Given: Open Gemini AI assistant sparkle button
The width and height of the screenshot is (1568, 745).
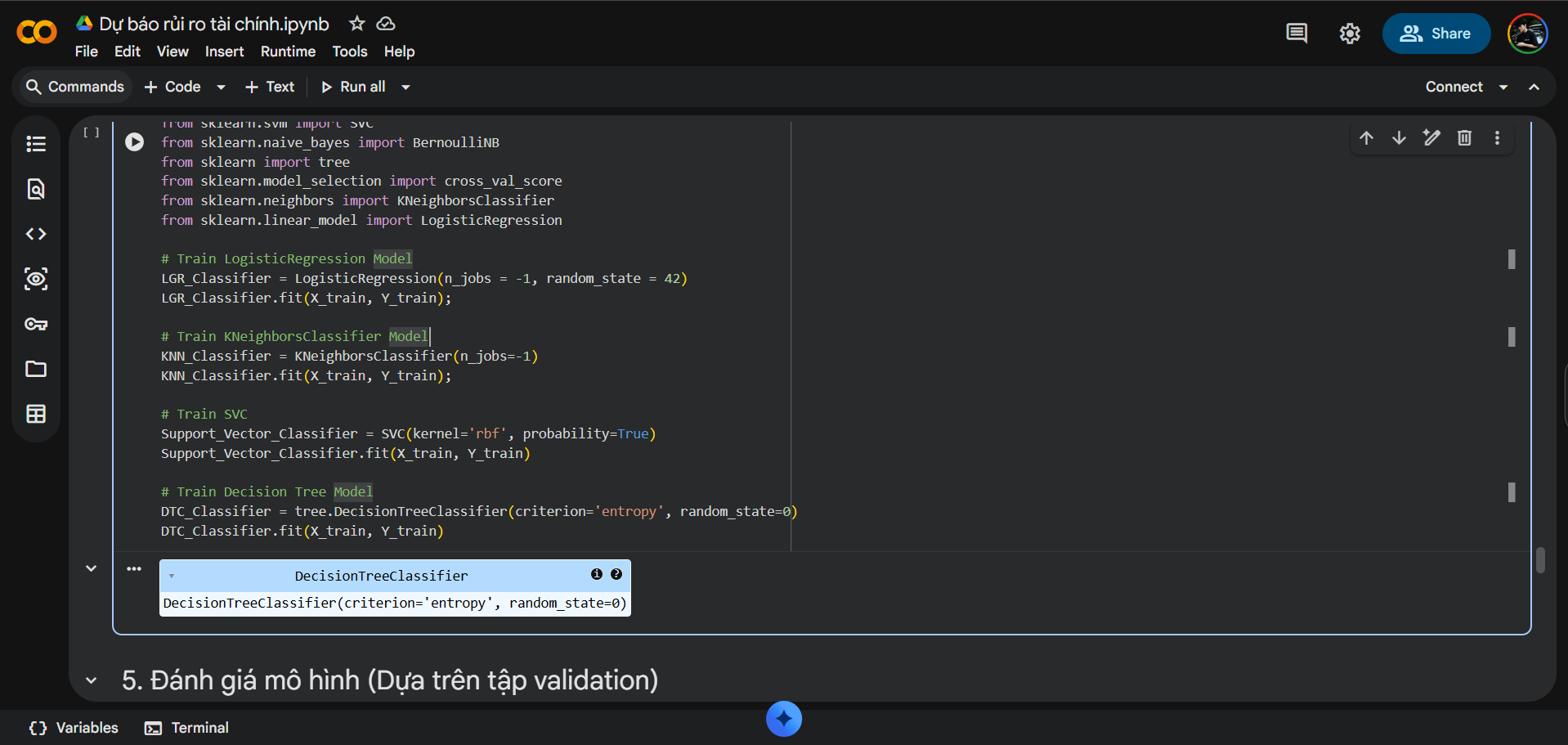Looking at the screenshot, I should [x=784, y=719].
